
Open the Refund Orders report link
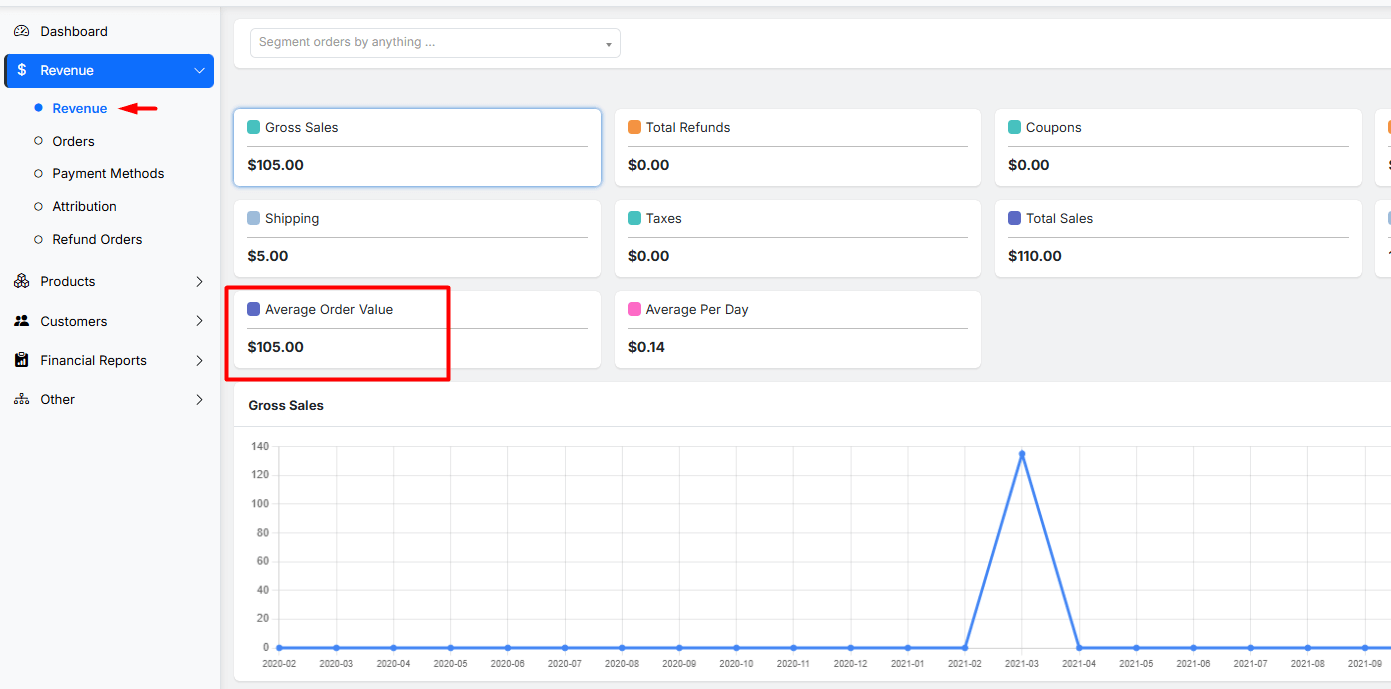click(97, 239)
